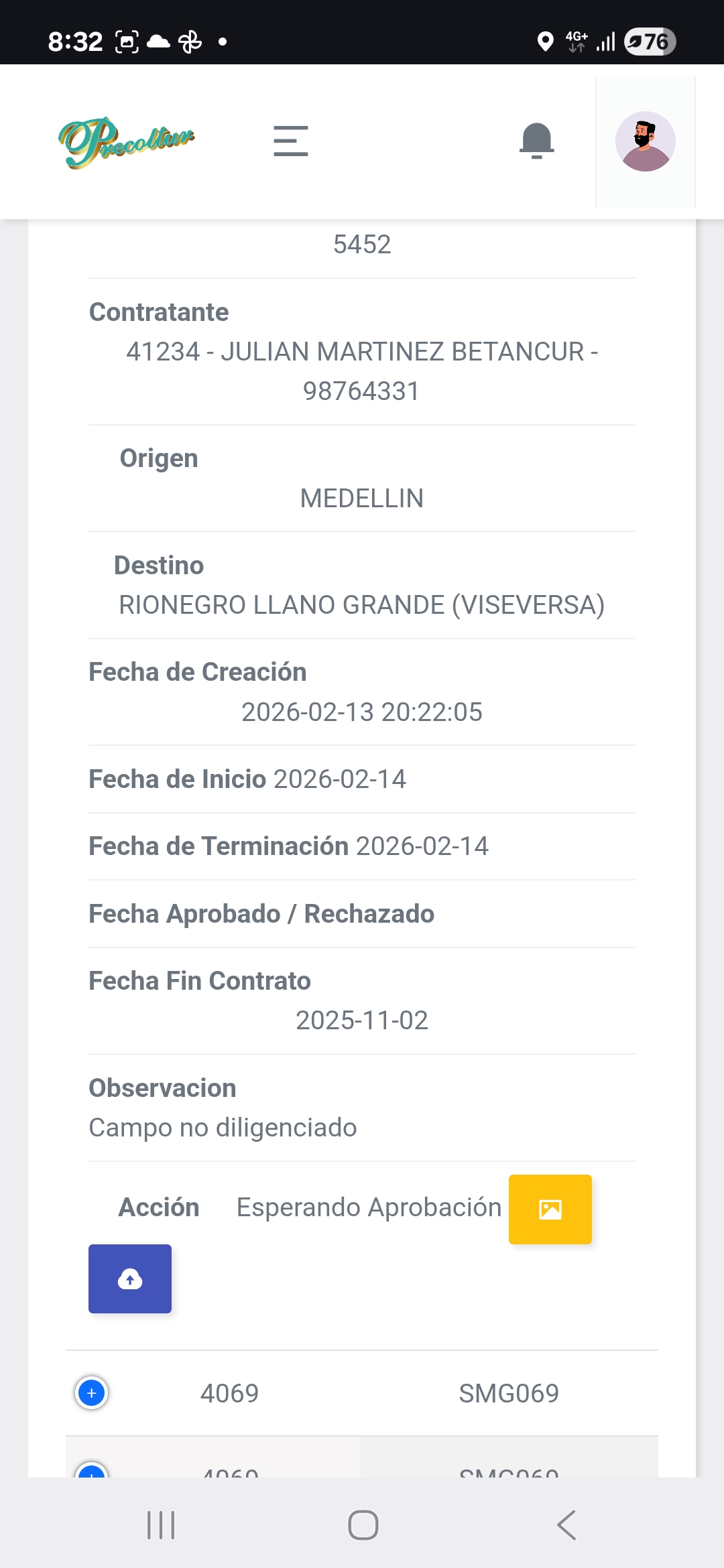
Task: Tap the SMG069 plate cell
Action: point(508,1393)
